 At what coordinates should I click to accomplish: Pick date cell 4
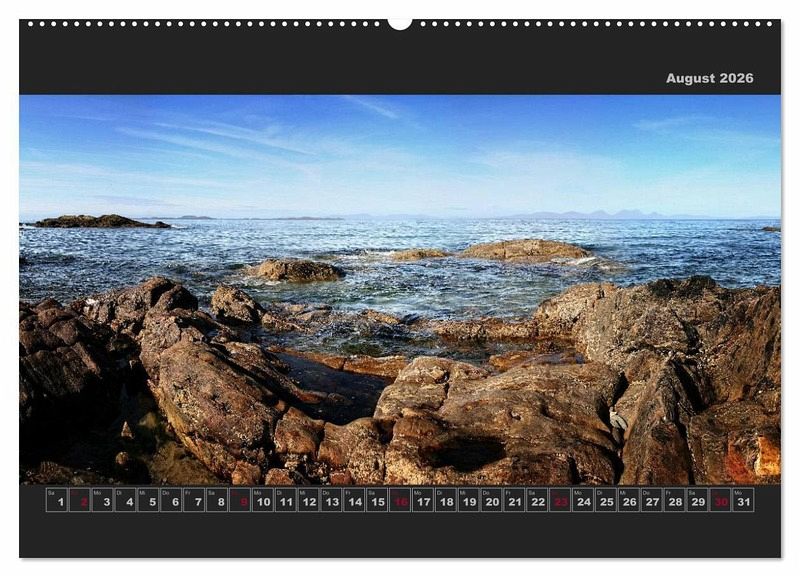point(126,500)
